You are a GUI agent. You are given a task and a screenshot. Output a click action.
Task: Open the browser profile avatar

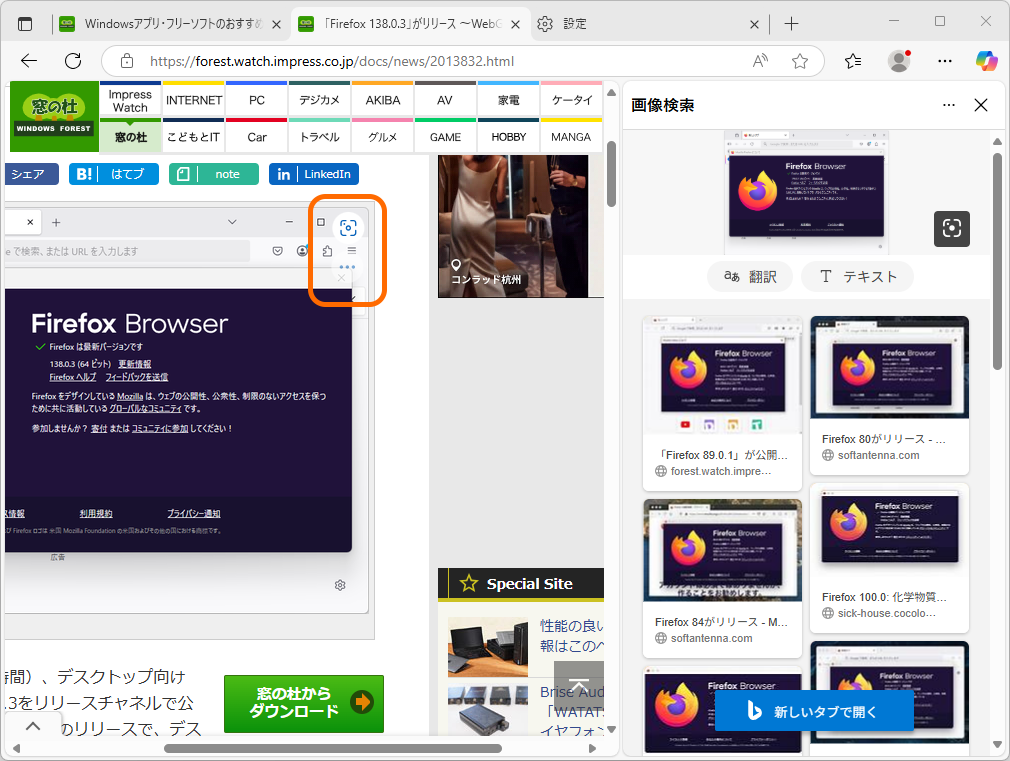(897, 60)
